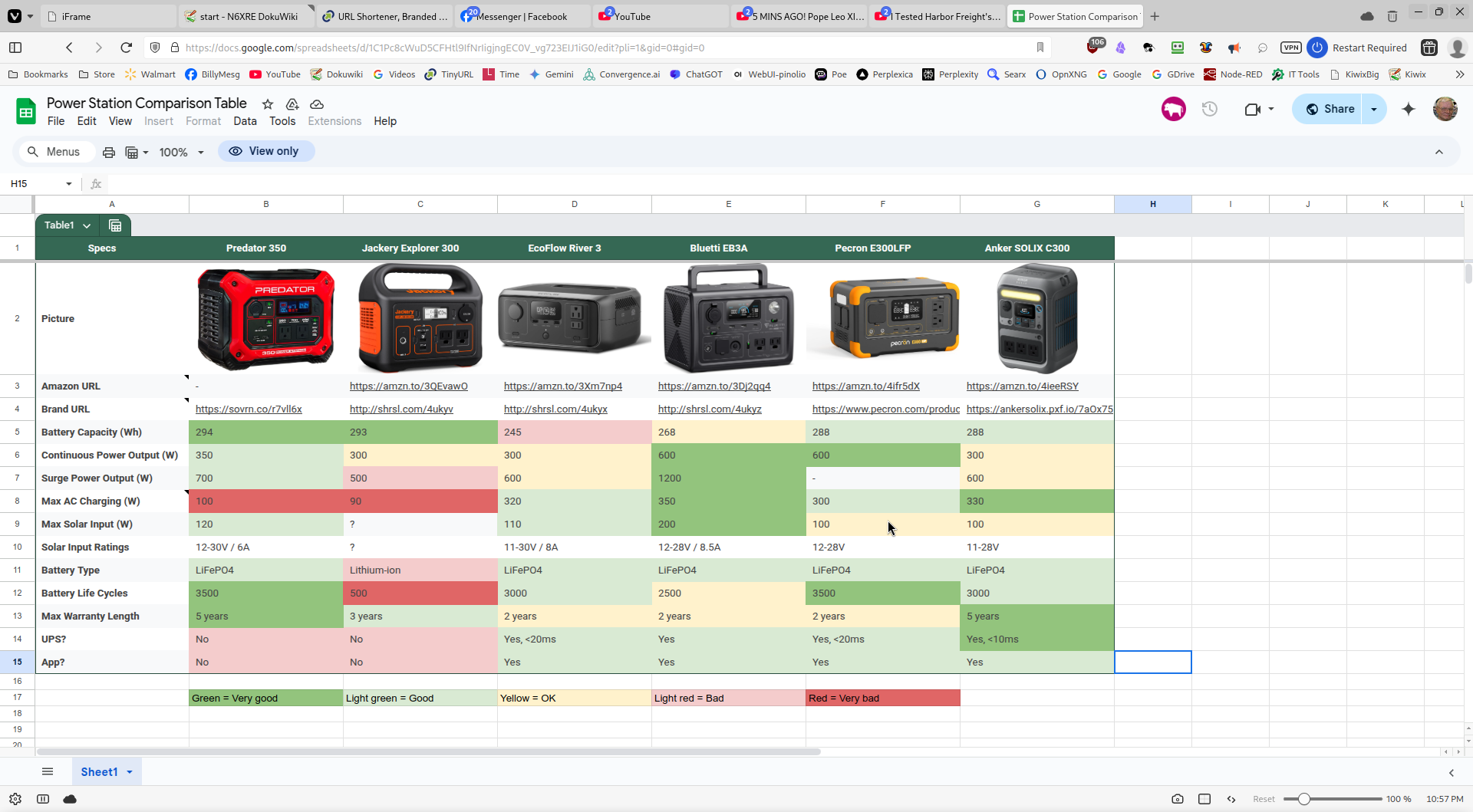Select the Green = Very good legend cell
Screen dimensions: 1473x812
click(x=266, y=699)
